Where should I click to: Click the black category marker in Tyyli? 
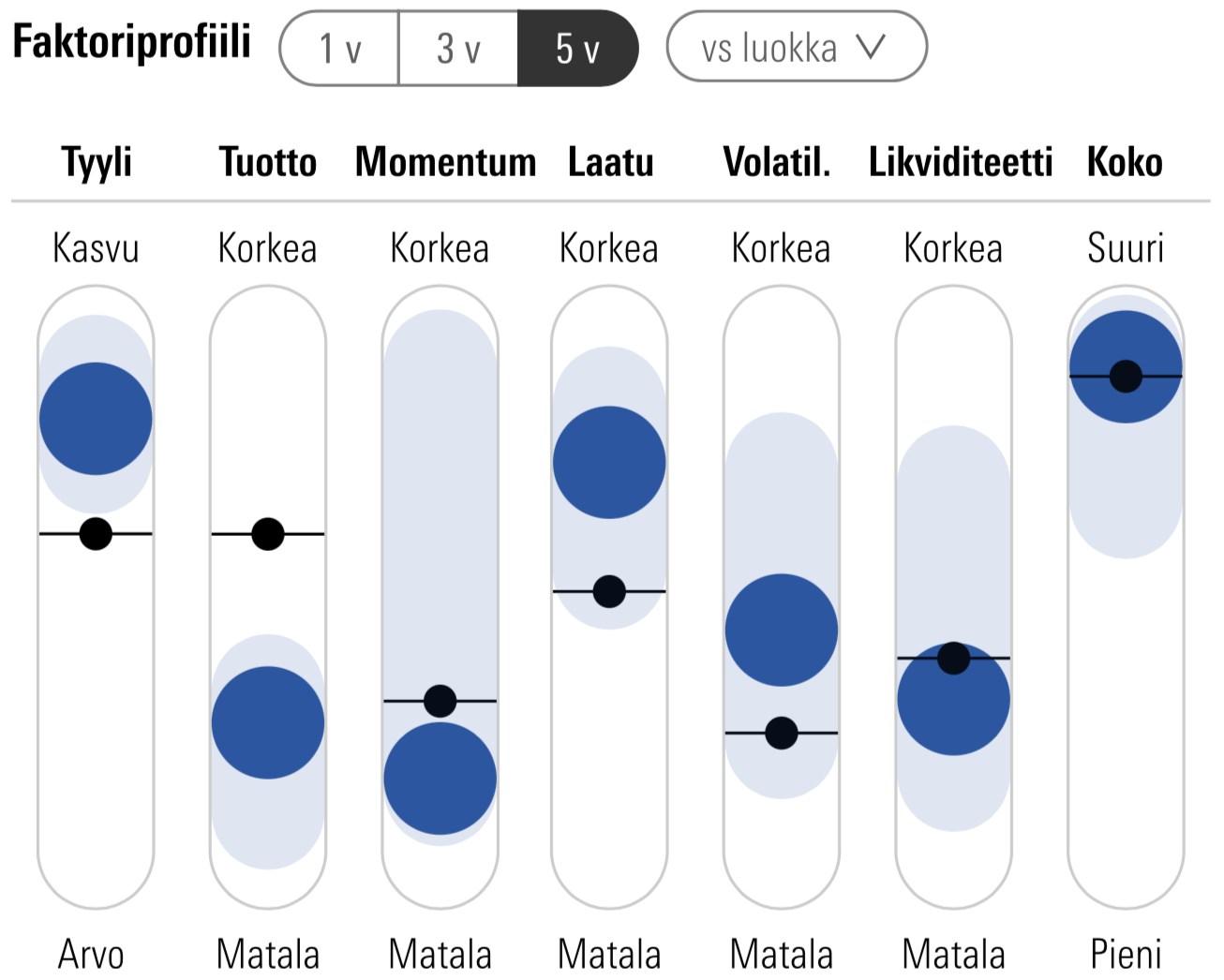click(x=96, y=534)
